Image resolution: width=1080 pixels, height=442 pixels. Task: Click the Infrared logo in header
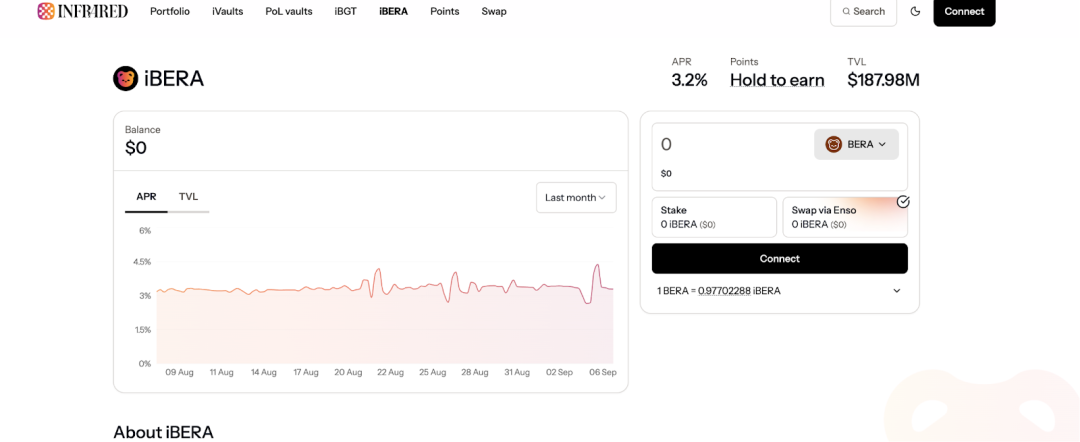click(x=84, y=11)
